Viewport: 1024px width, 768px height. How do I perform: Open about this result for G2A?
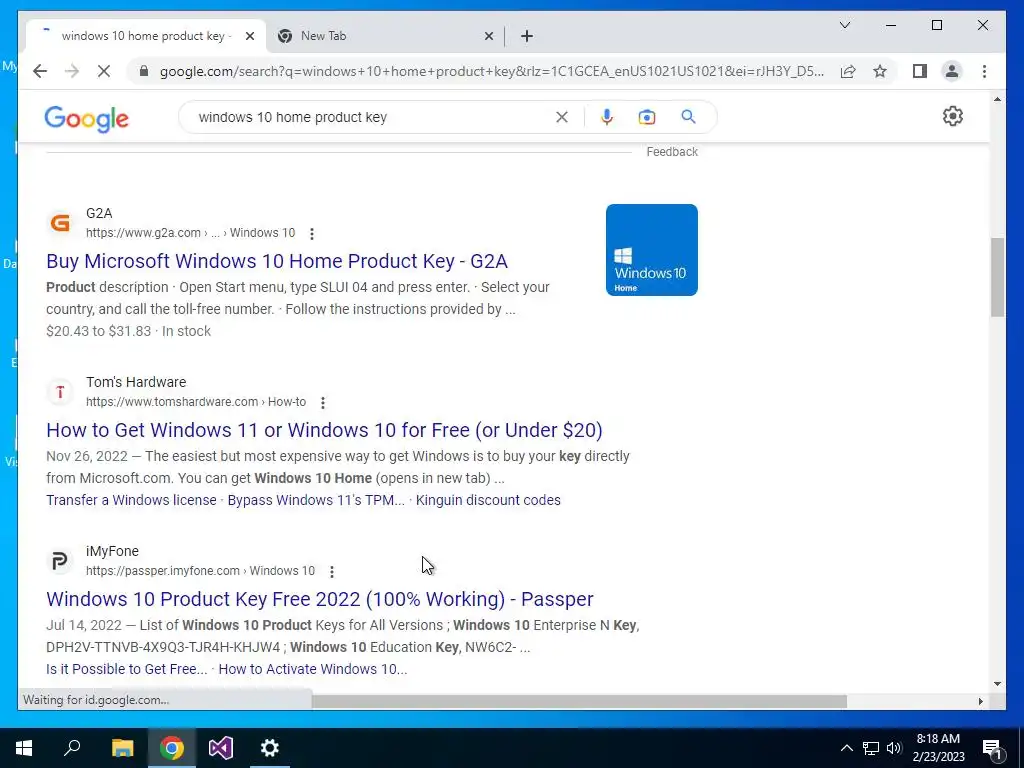pos(312,233)
